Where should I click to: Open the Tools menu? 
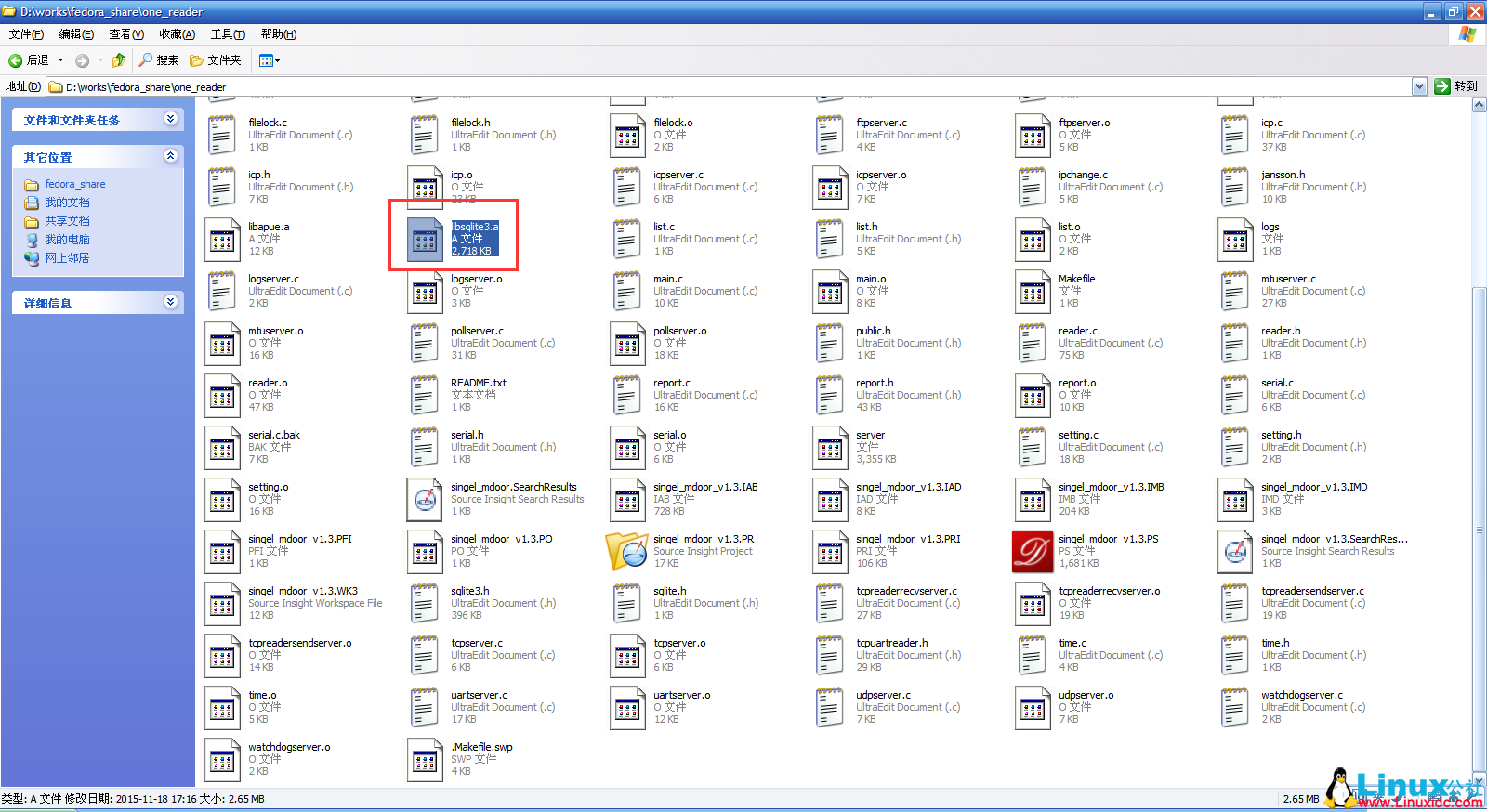pyautogui.click(x=228, y=34)
